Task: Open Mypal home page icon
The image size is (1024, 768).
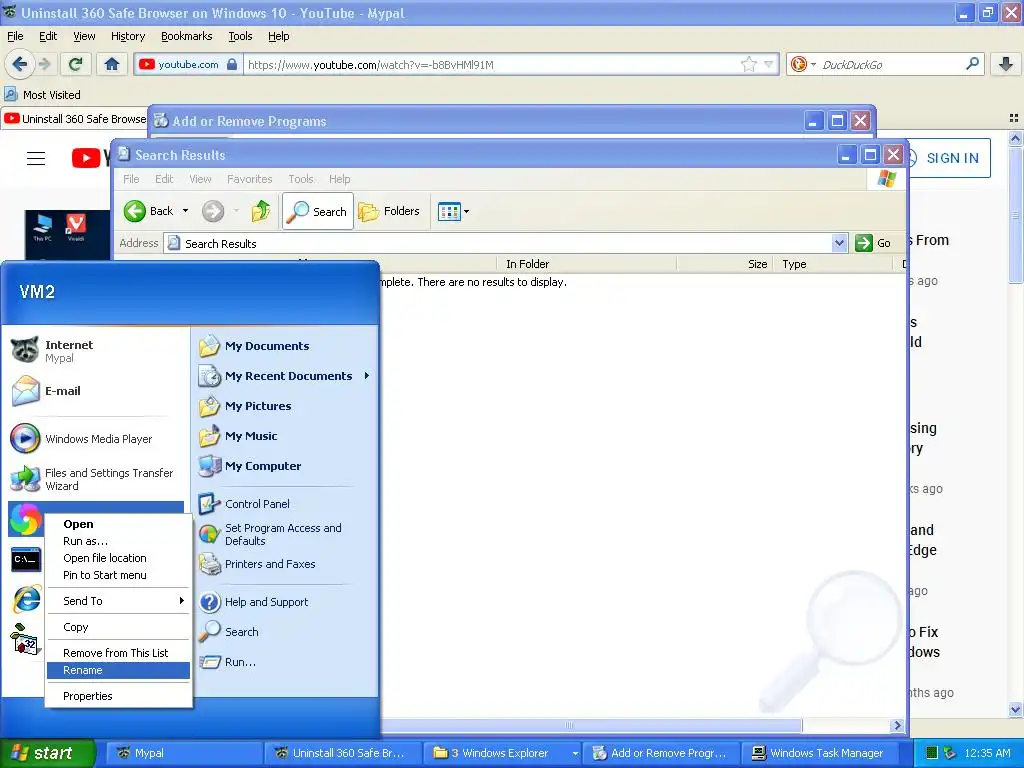Action: (112, 64)
